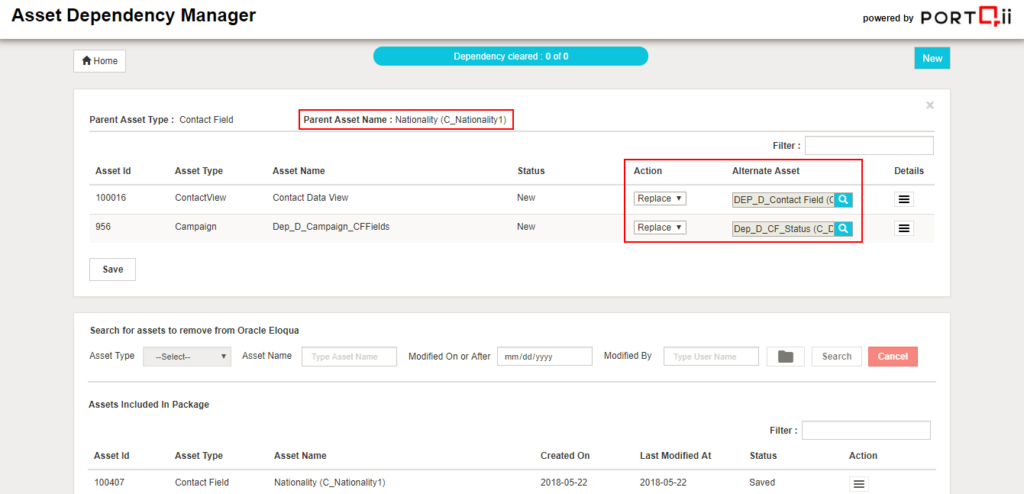Click the red Cancel button
Image resolution: width=1024 pixels, height=494 pixels.
(892, 356)
